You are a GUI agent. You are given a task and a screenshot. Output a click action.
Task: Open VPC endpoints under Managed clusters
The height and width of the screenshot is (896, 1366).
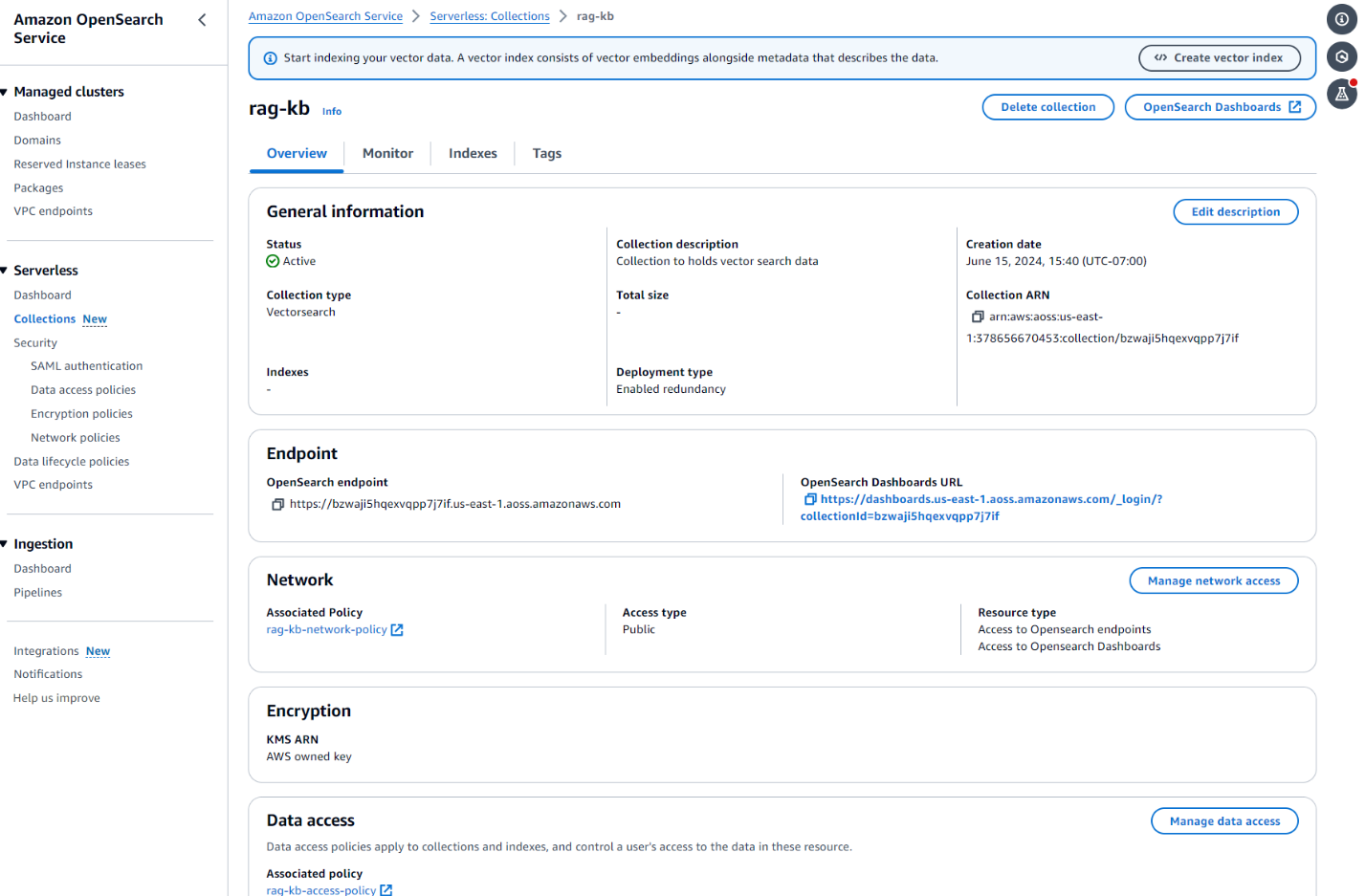pos(53,211)
